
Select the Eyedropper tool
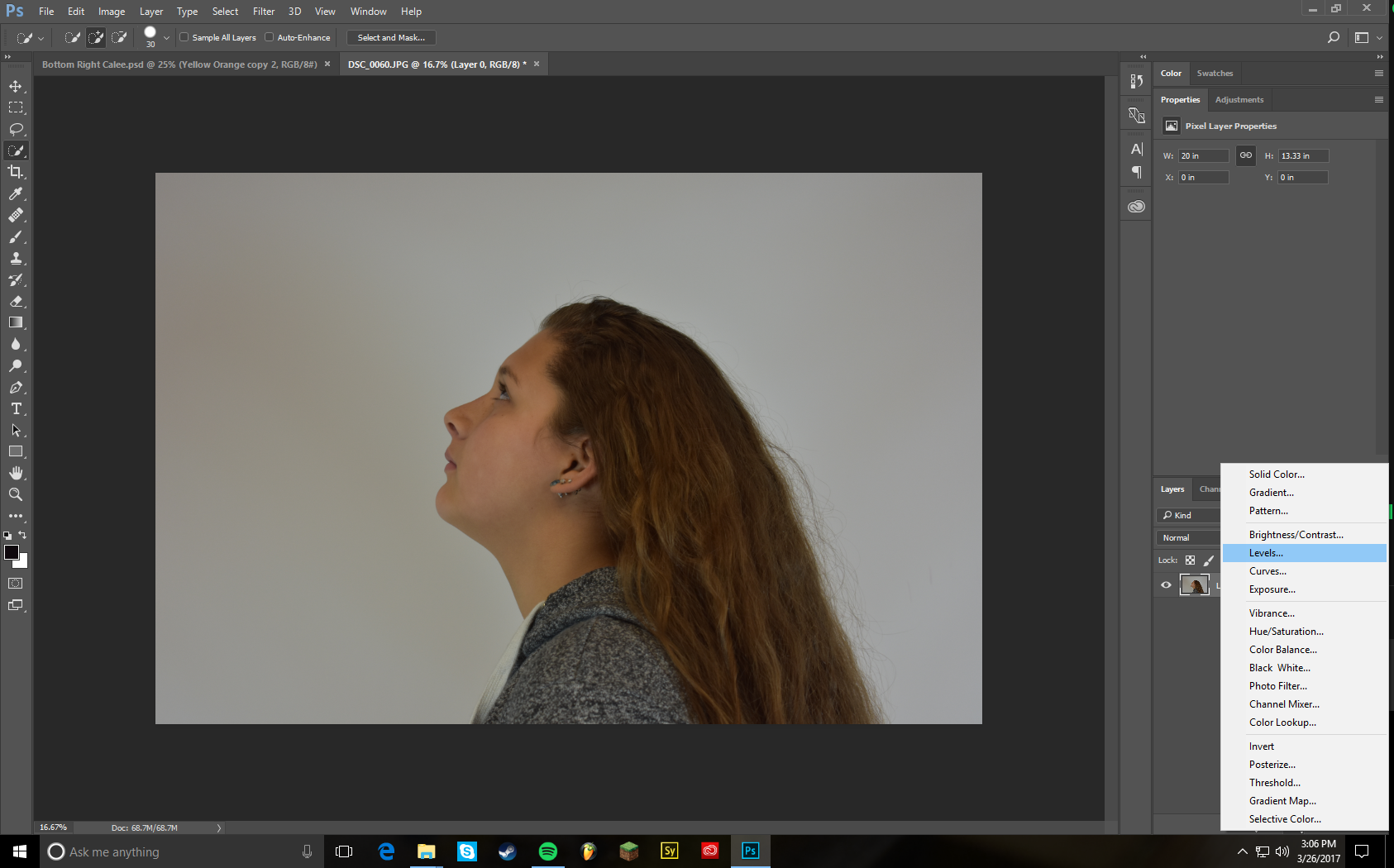click(16, 193)
